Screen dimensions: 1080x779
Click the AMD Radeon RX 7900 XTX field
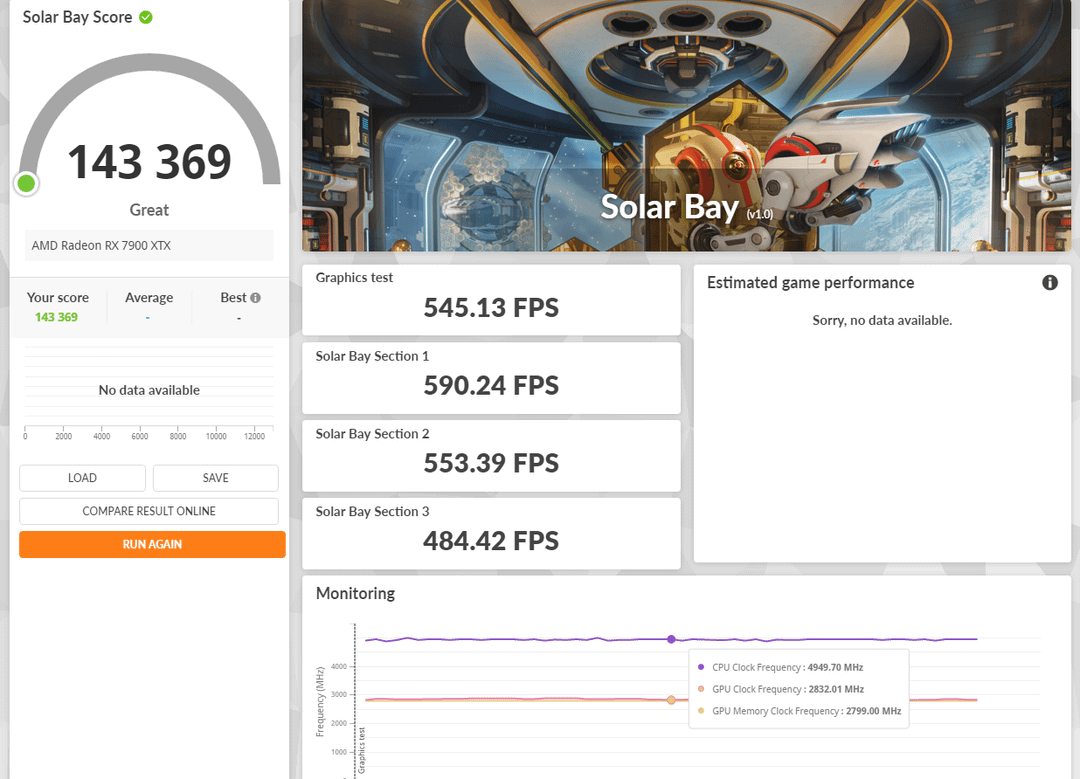(x=149, y=245)
